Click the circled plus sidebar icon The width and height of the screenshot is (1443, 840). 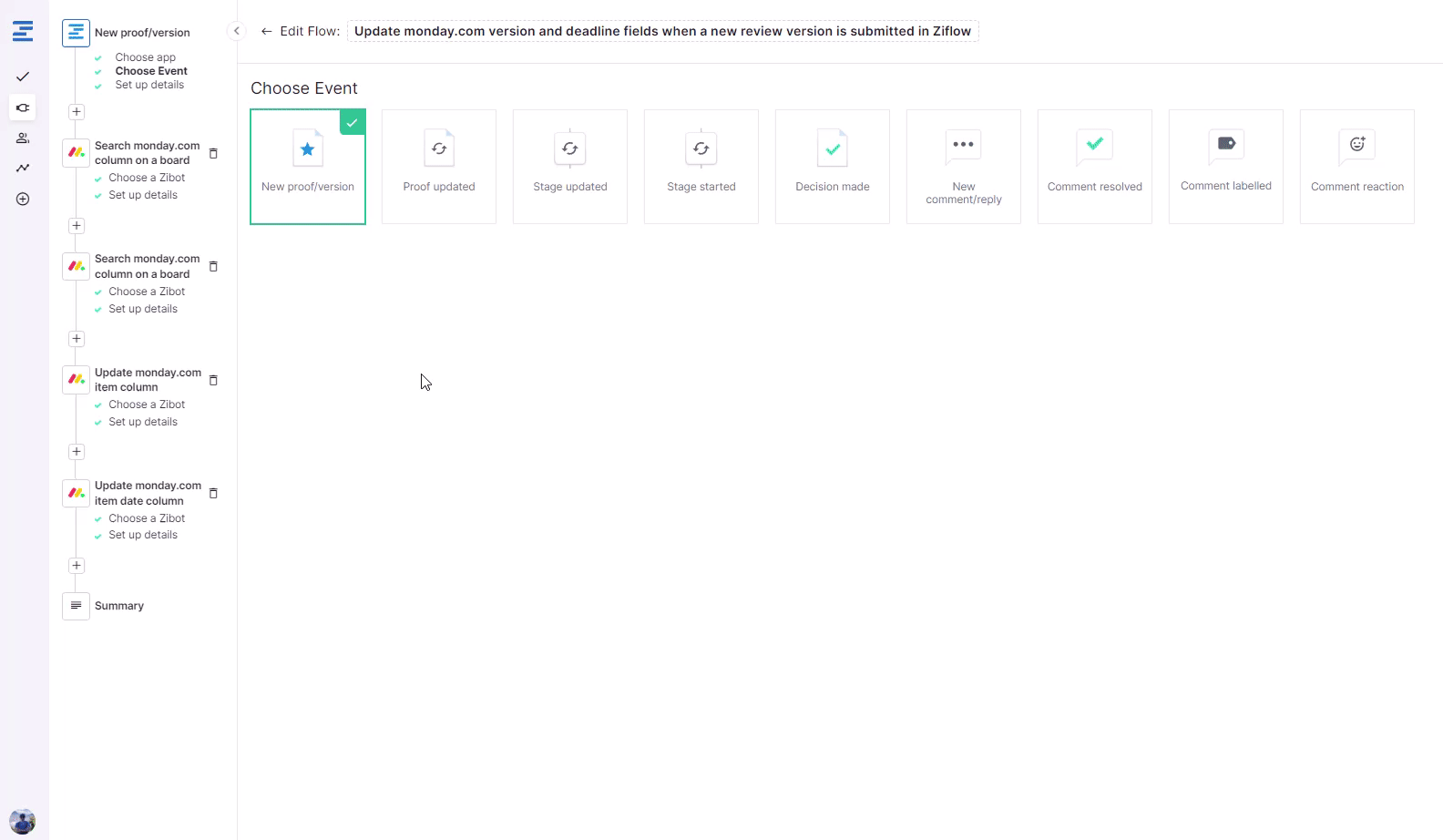pyautogui.click(x=23, y=200)
